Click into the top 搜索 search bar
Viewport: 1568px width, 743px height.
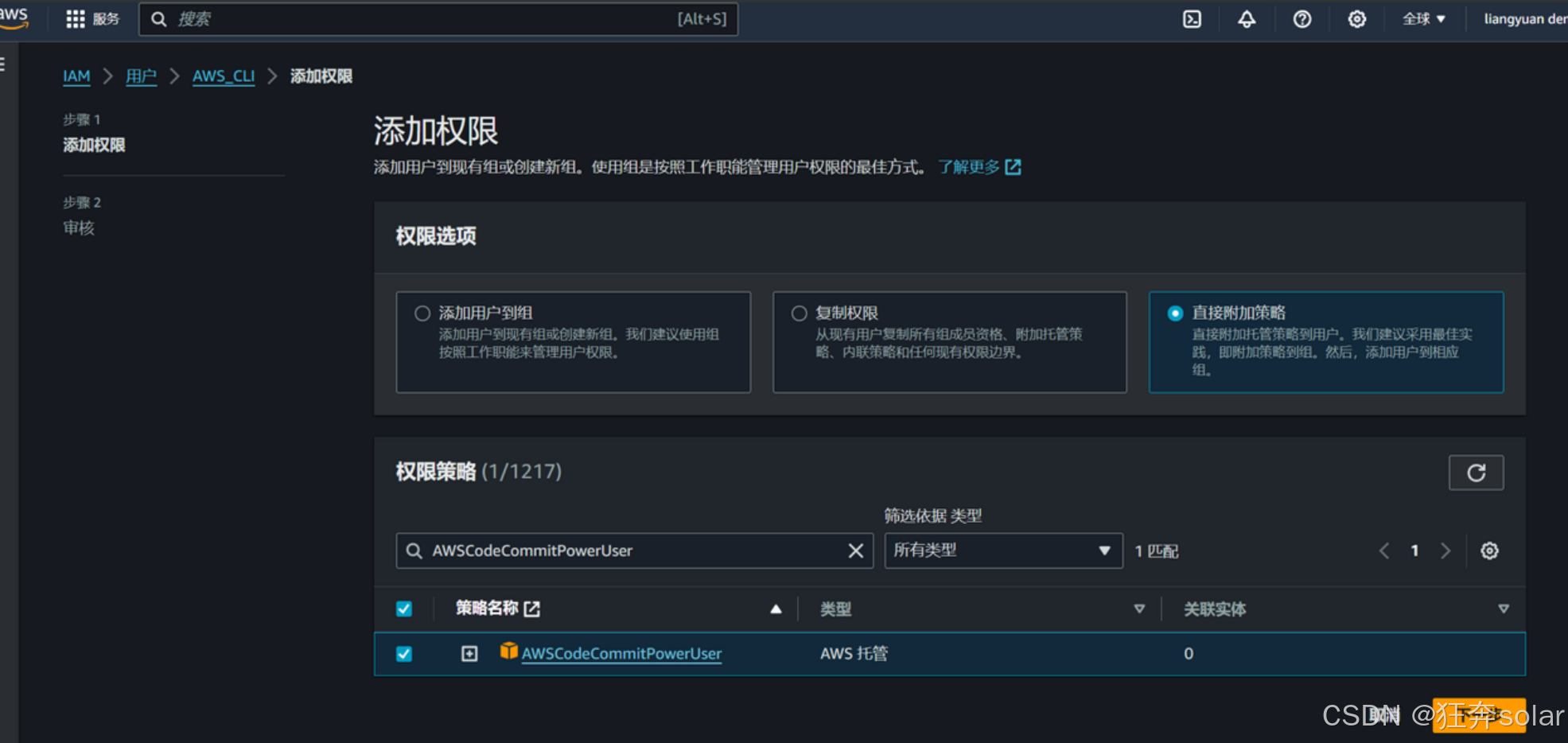click(438, 19)
